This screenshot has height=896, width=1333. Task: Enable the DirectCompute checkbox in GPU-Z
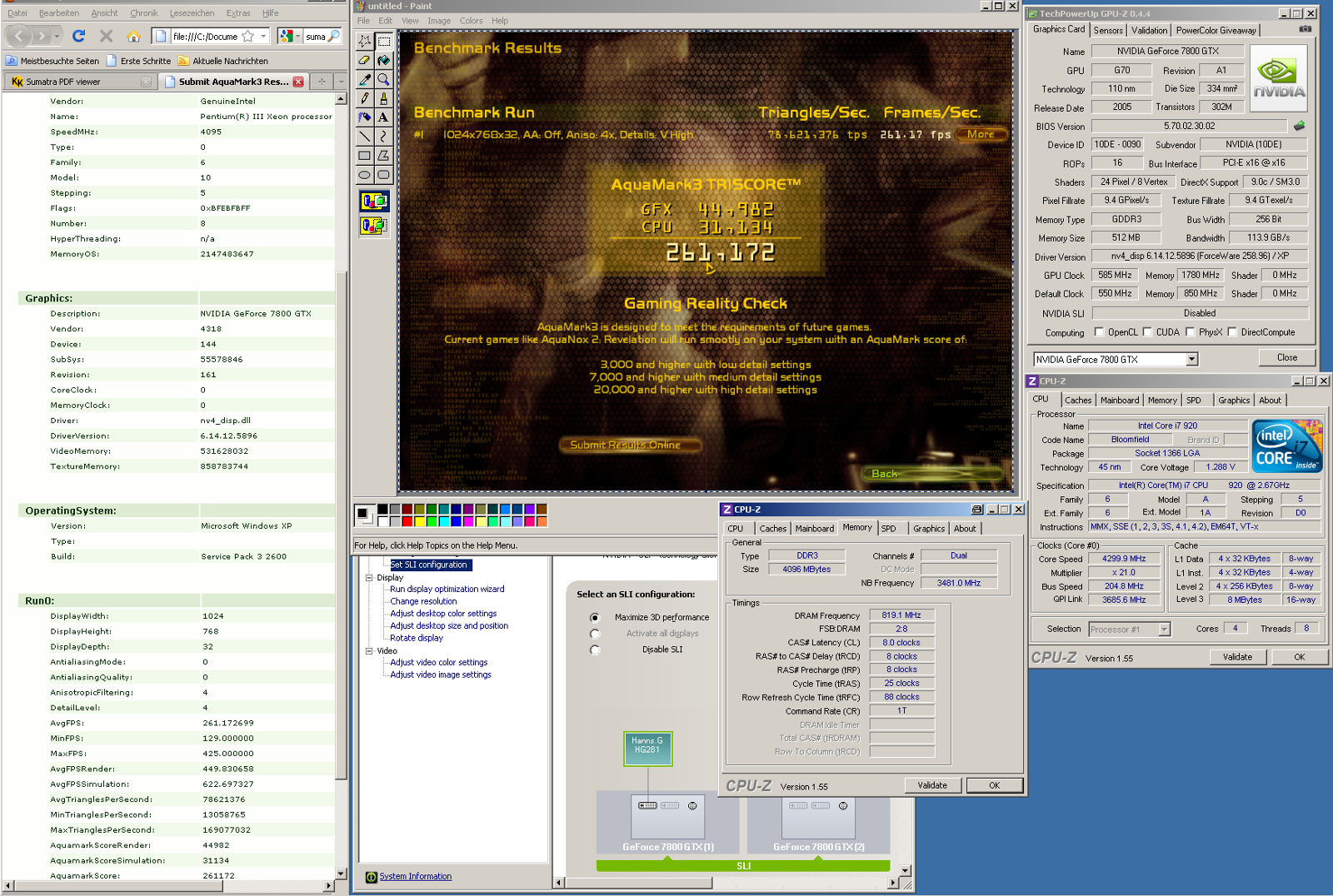(1232, 332)
